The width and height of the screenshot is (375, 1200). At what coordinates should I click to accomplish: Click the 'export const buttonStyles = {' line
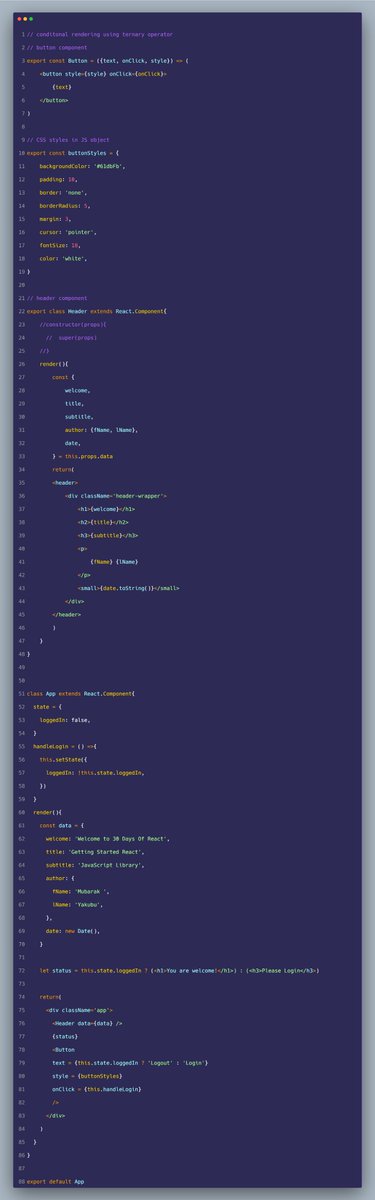tap(73, 153)
